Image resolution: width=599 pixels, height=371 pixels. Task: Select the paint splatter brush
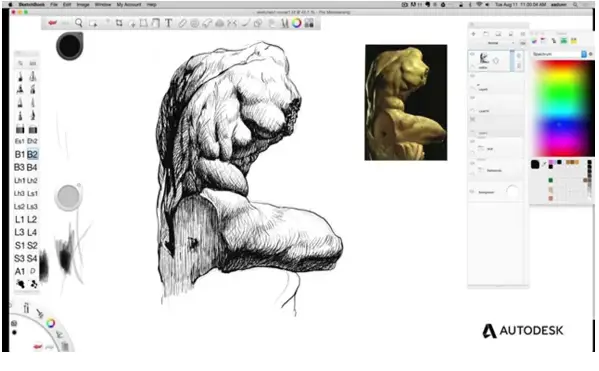pyautogui.click(x=20, y=284)
